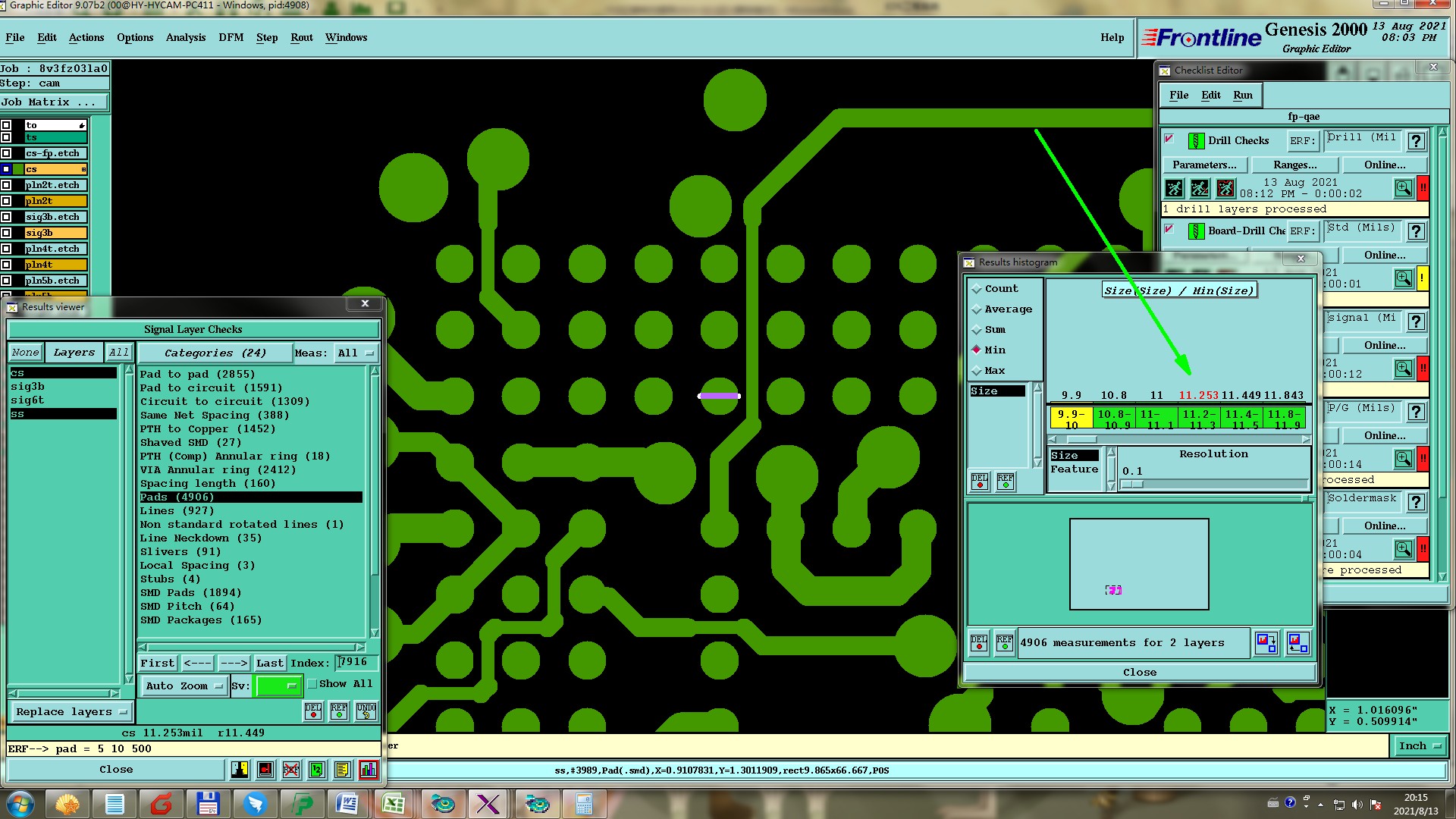
Task: Click the UNDO icon in Results viewer
Action: pos(366,711)
